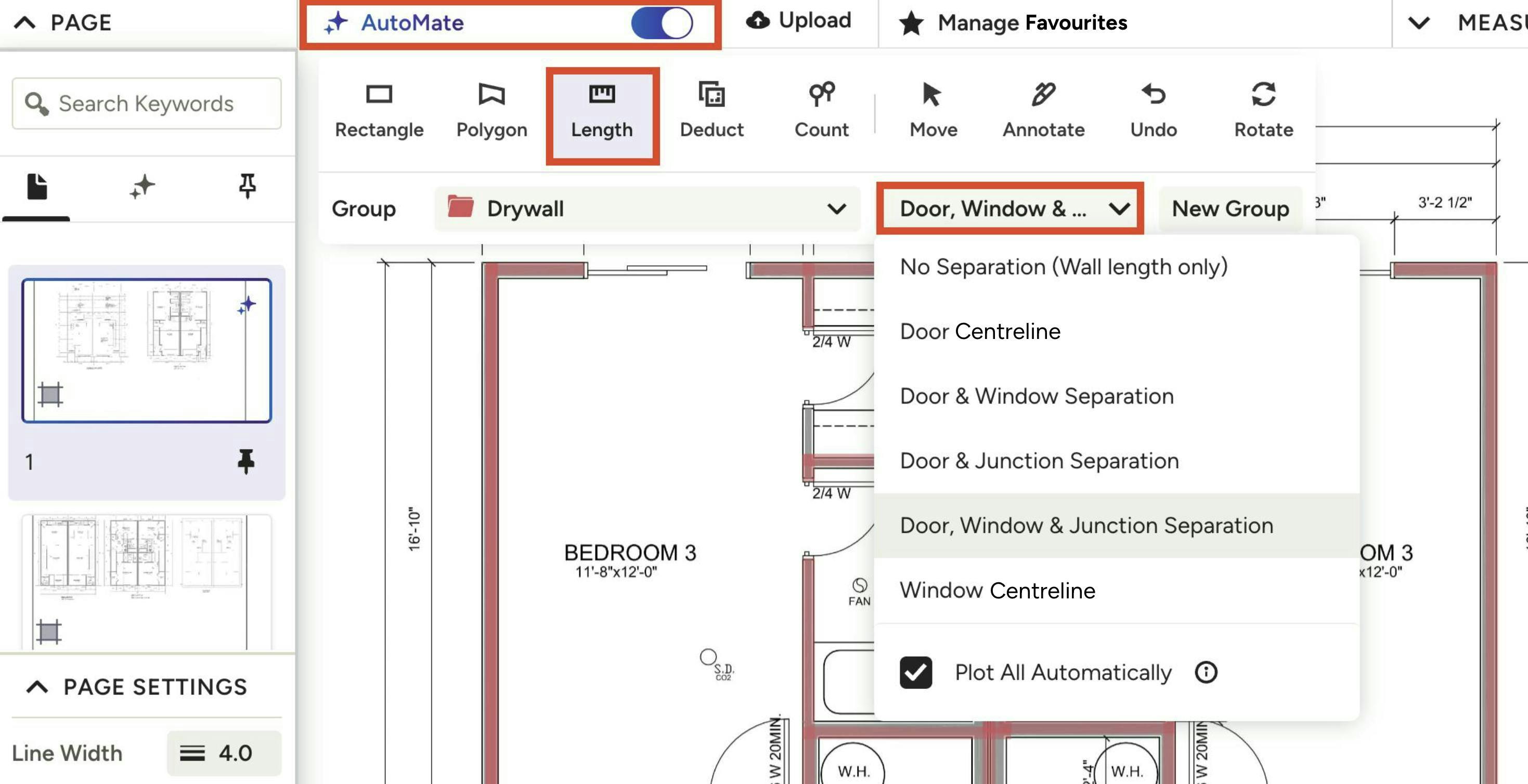Image resolution: width=1528 pixels, height=784 pixels.
Task: Select No Separation (Wall length only)
Action: (x=1063, y=267)
